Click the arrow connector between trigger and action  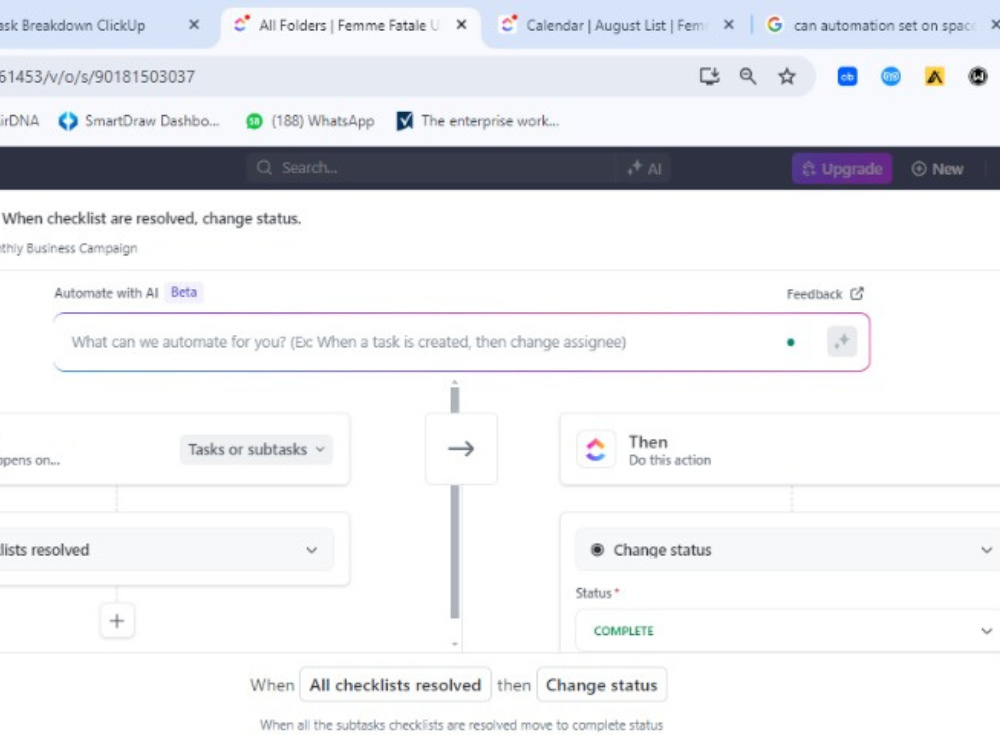(461, 449)
